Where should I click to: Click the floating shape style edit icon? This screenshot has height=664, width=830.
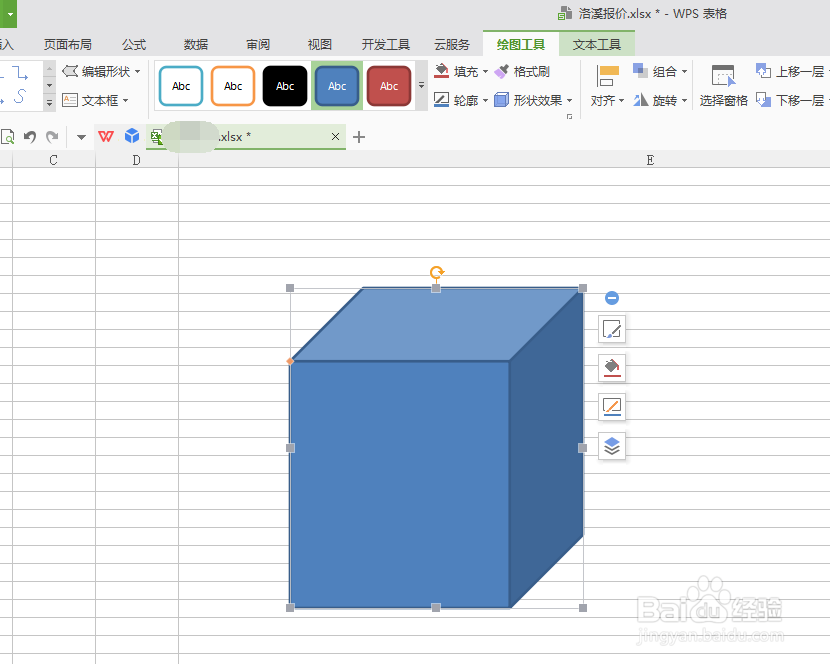(x=612, y=329)
